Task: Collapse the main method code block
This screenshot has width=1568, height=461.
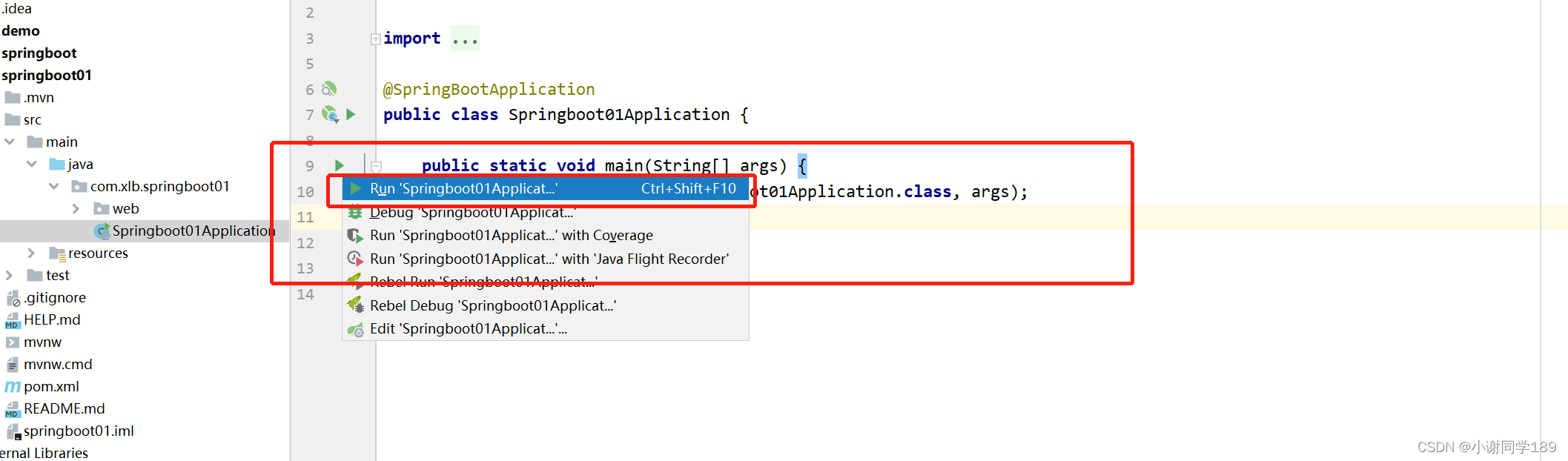Action: pyautogui.click(x=376, y=167)
